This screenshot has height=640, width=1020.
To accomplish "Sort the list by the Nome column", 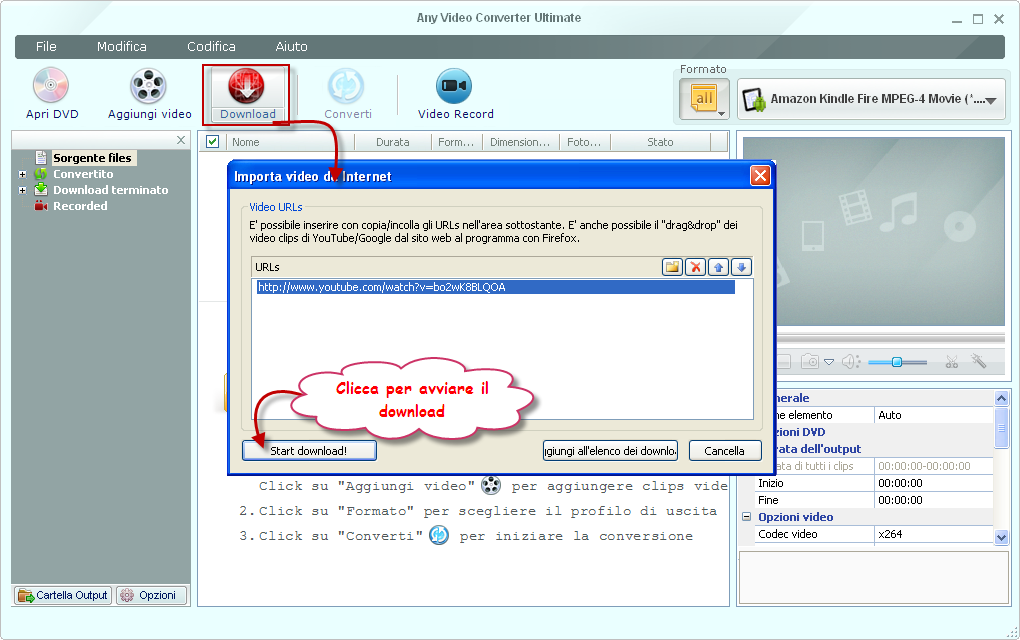I will point(290,142).
